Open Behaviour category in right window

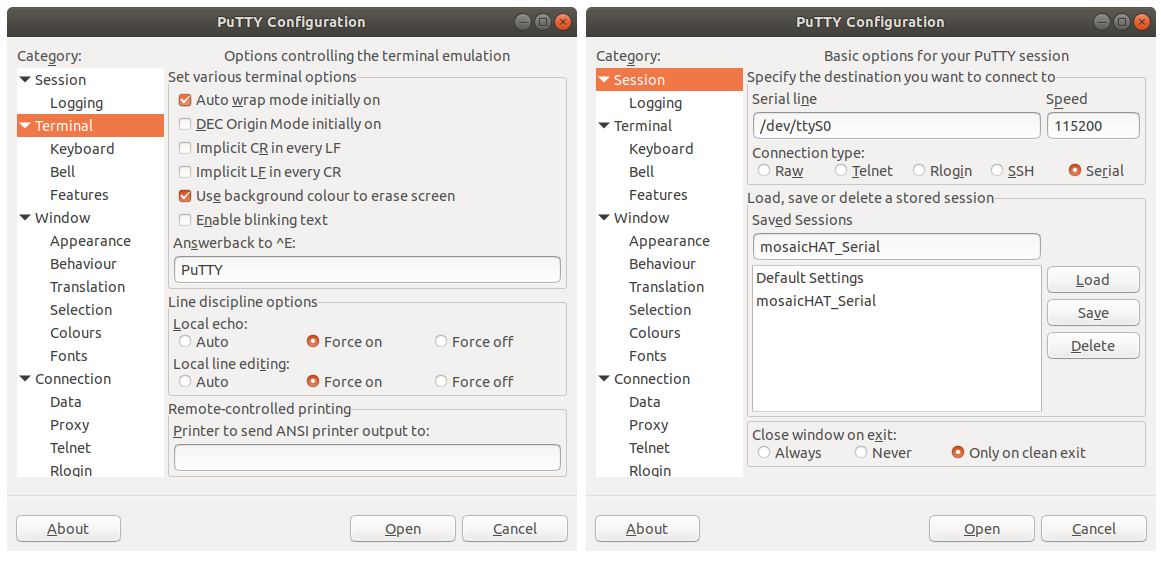[663, 263]
